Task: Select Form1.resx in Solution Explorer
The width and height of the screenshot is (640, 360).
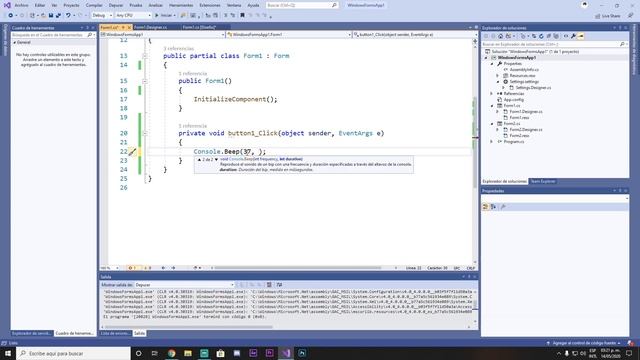Action: point(519,118)
